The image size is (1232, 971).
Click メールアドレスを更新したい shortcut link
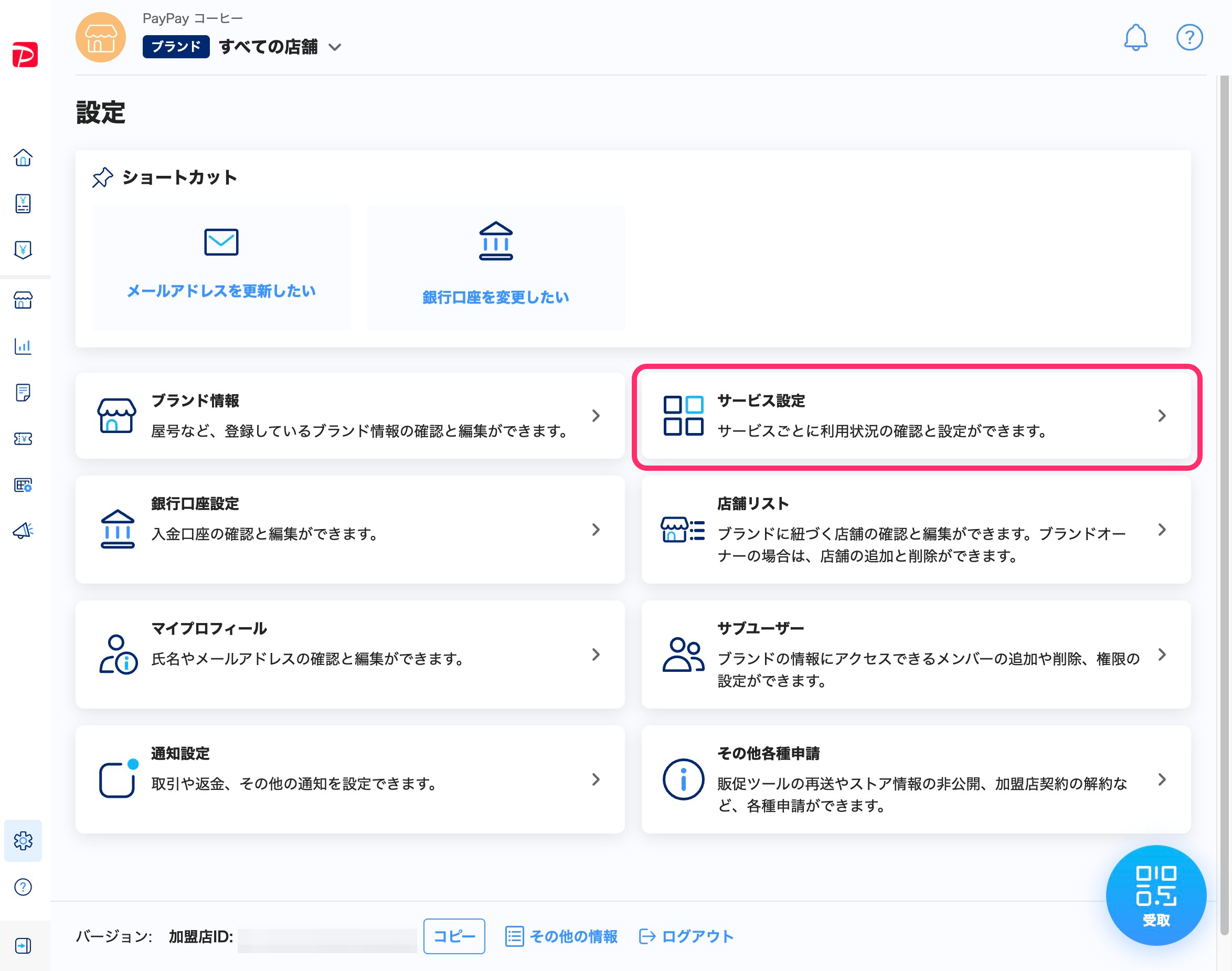221,291
